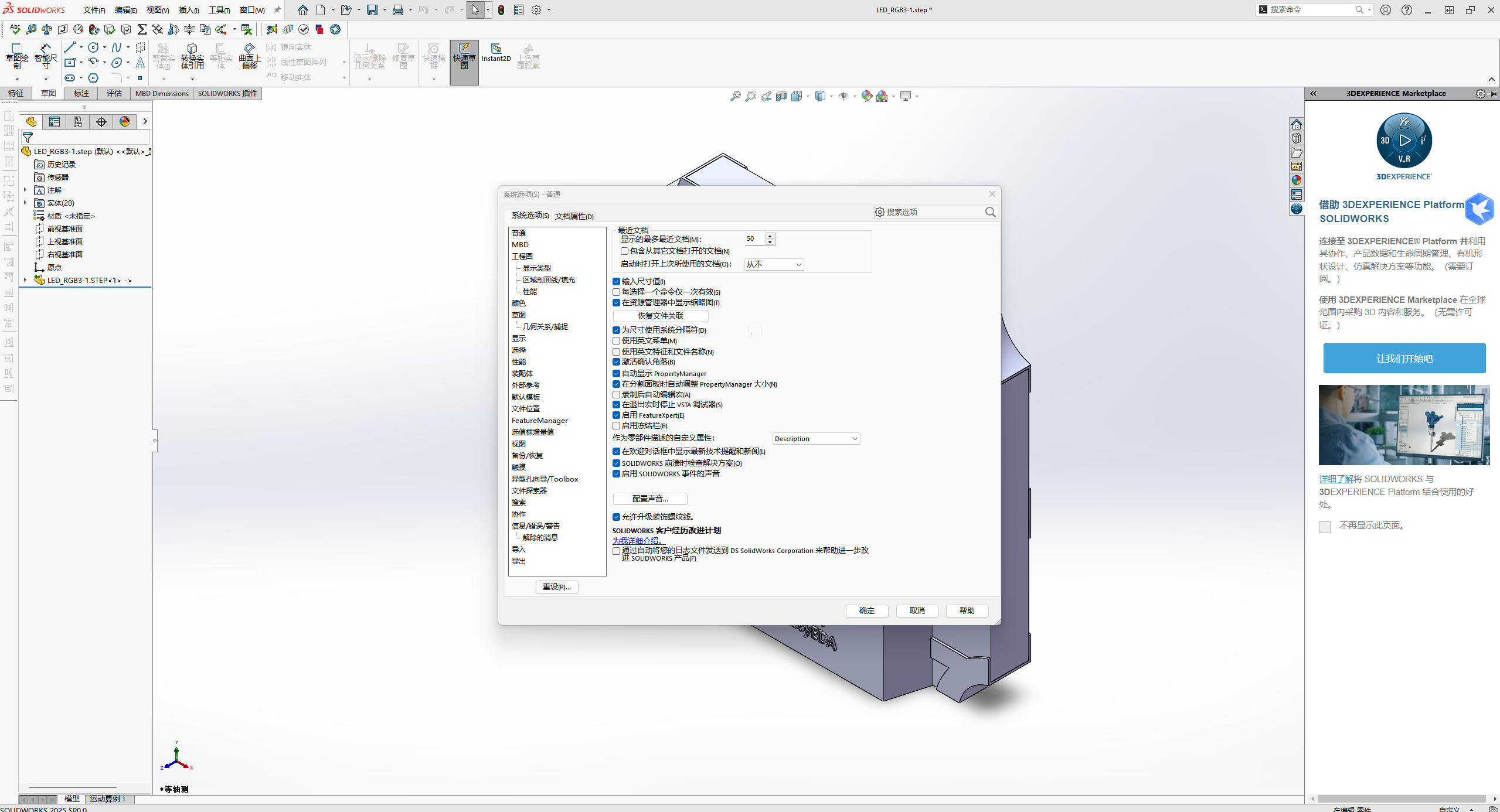Select 颜色 in the system options list
1500x812 pixels.
coord(519,303)
